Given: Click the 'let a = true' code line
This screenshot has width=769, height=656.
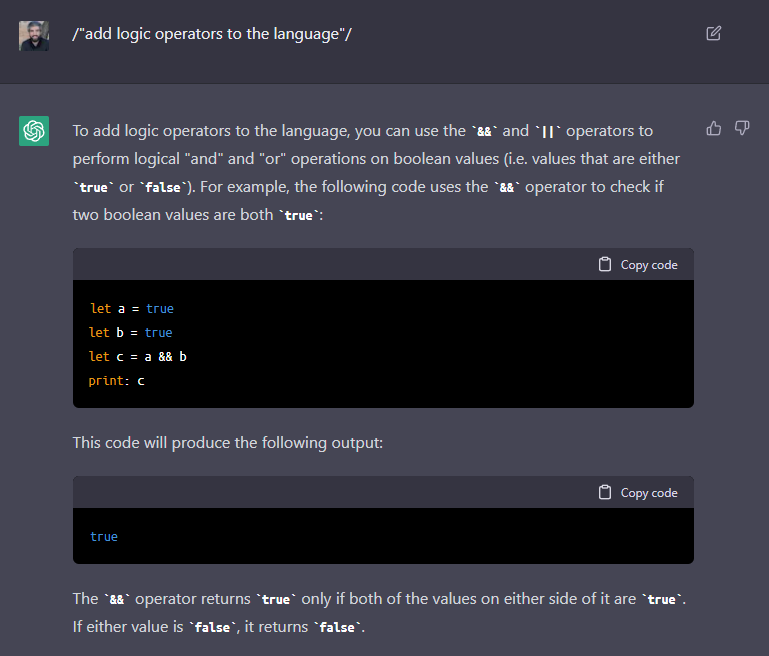Looking at the screenshot, I should pyautogui.click(x=132, y=308).
